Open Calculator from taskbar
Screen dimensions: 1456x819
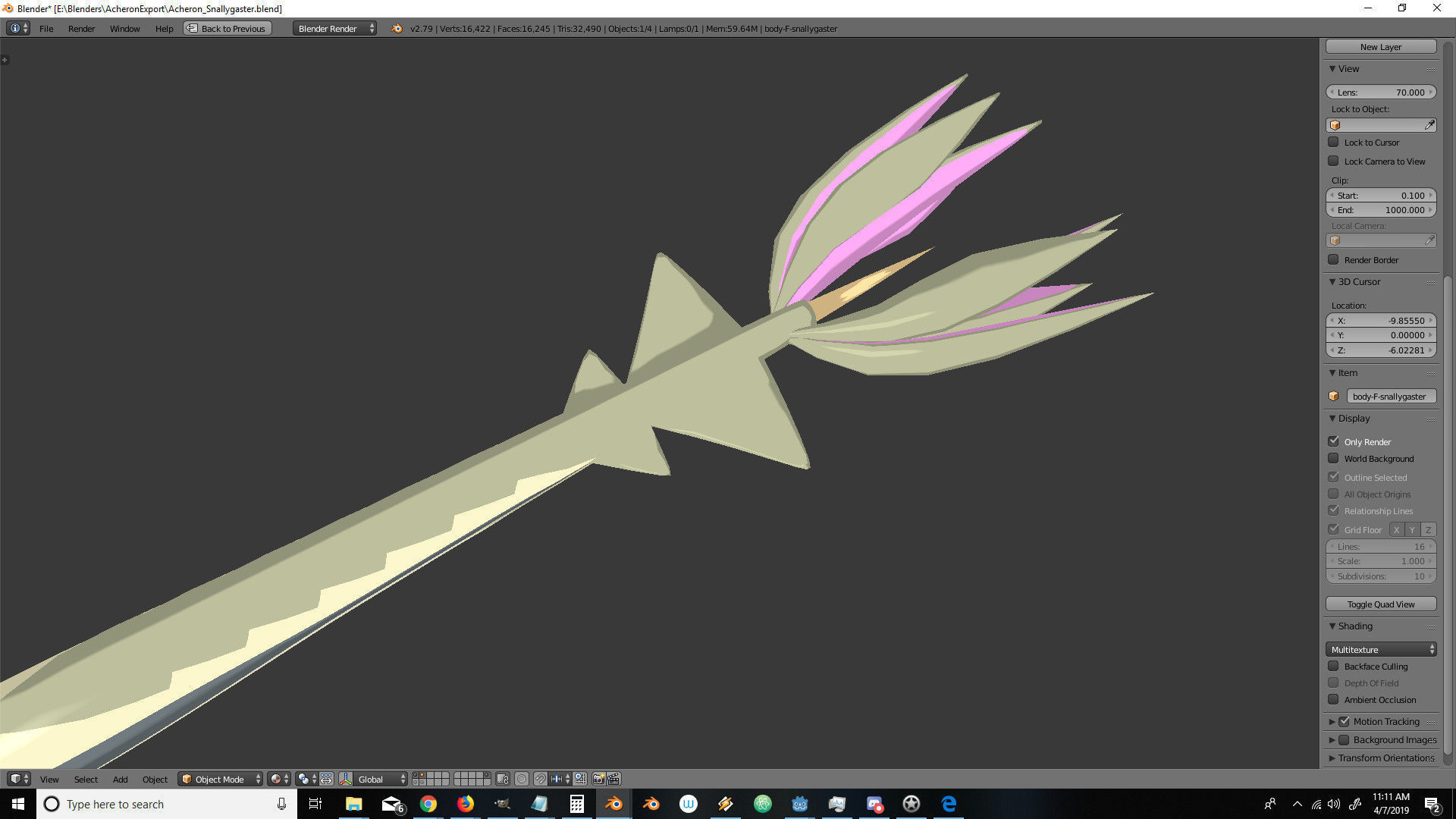577,804
